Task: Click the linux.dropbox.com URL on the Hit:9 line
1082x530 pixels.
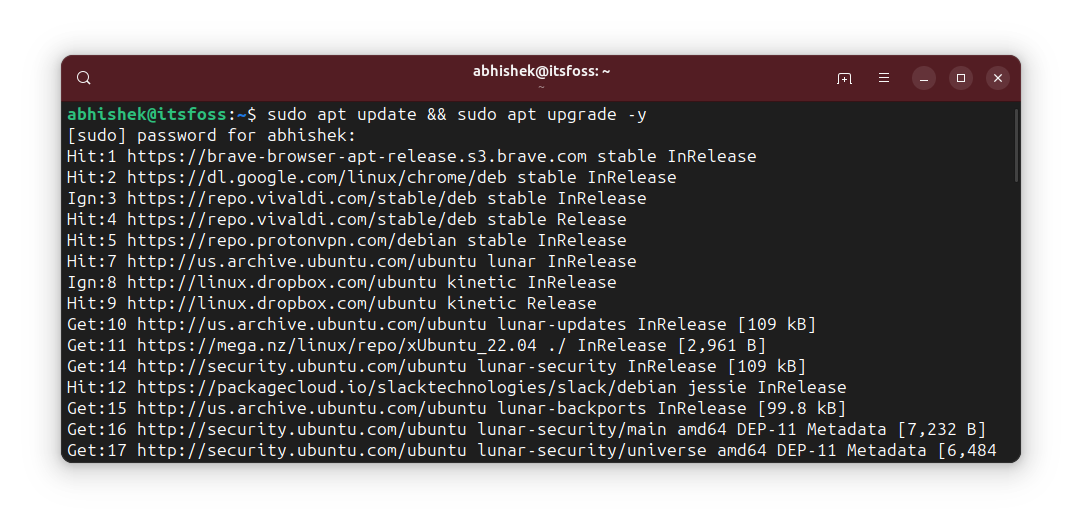Action: (x=282, y=304)
